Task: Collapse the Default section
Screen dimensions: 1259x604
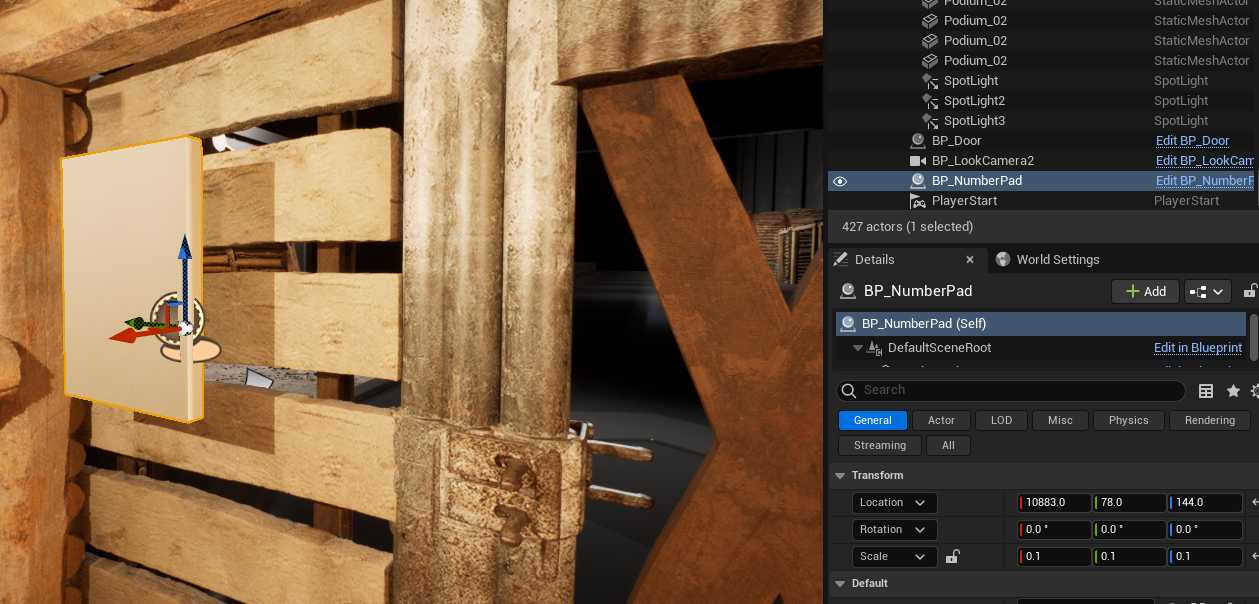Action: click(839, 584)
